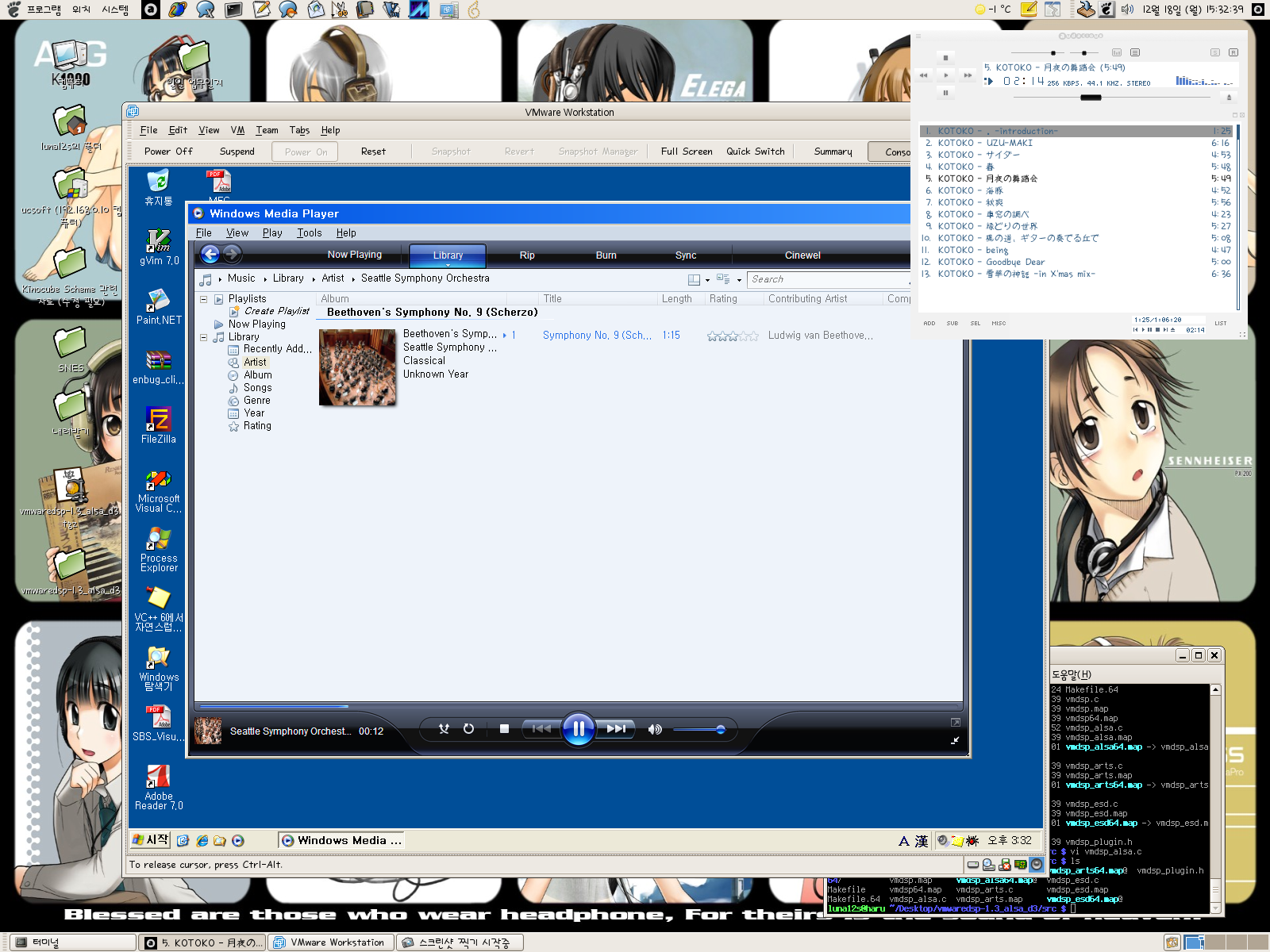This screenshot has width=1270, height=952.
Task: Open the Play menu in Media Player
Action: [272, 232]
